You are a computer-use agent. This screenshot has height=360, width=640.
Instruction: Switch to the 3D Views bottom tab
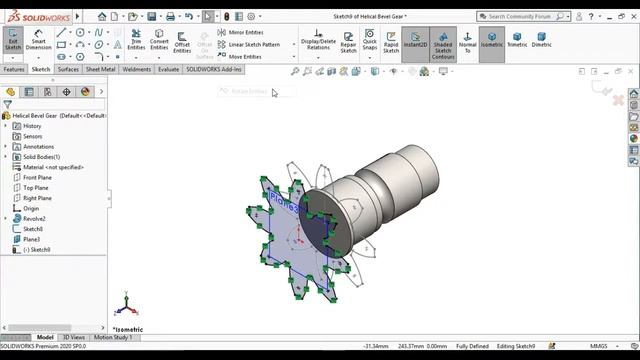point(73,337)
